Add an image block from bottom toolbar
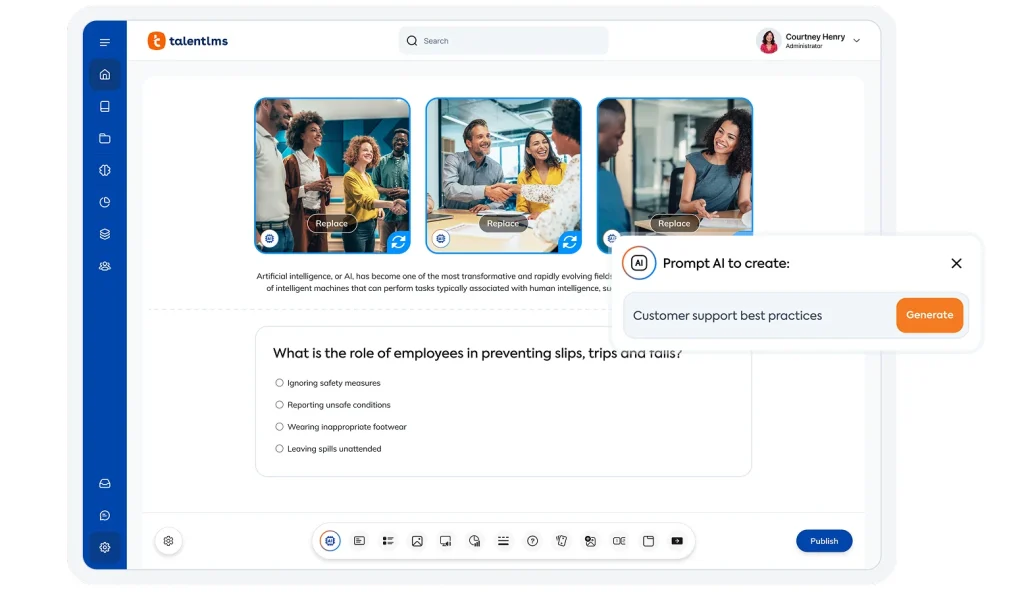 417,541
